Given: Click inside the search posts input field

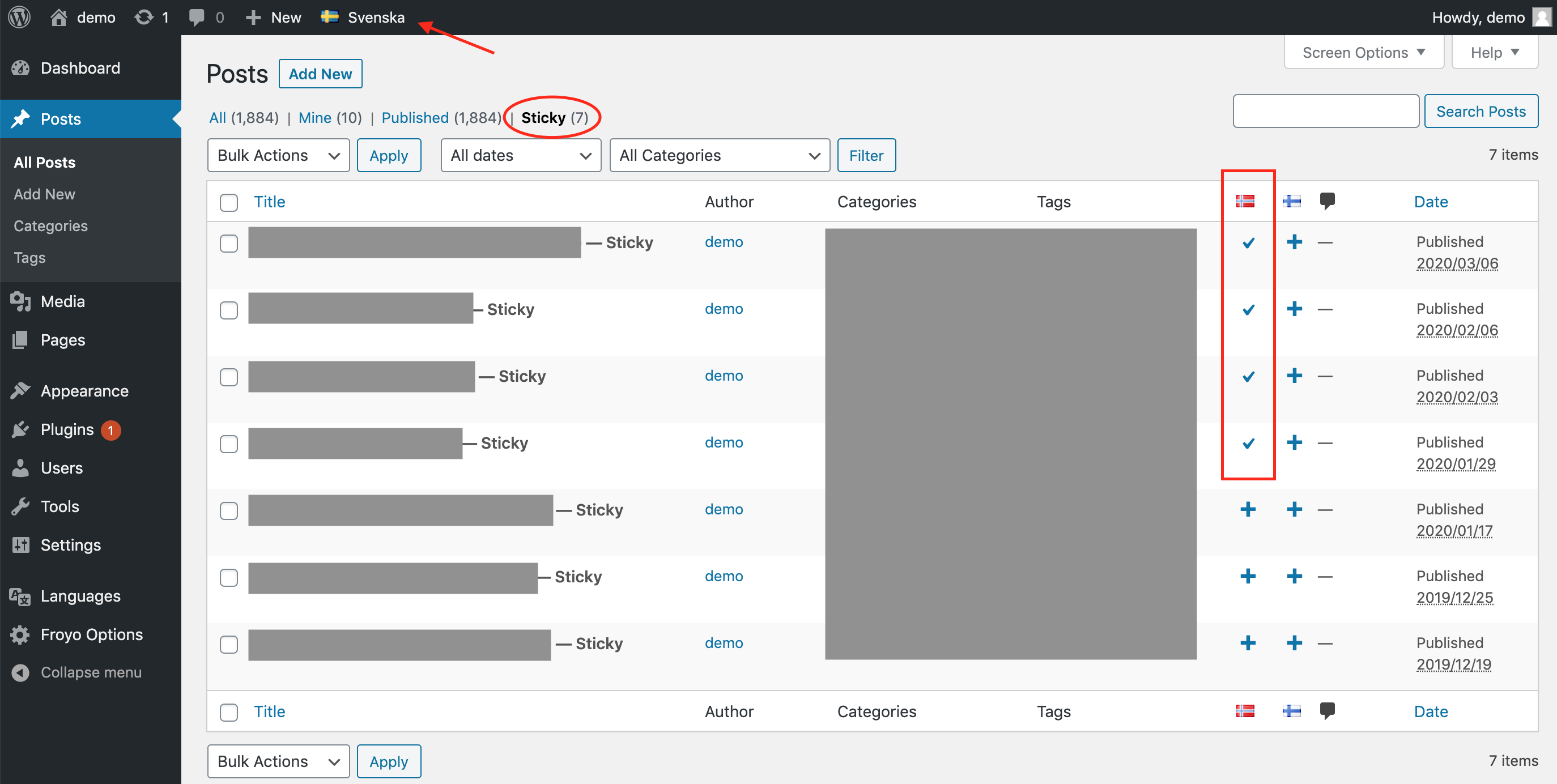Looking at the screenshot, I should [x=1326, y=111].
